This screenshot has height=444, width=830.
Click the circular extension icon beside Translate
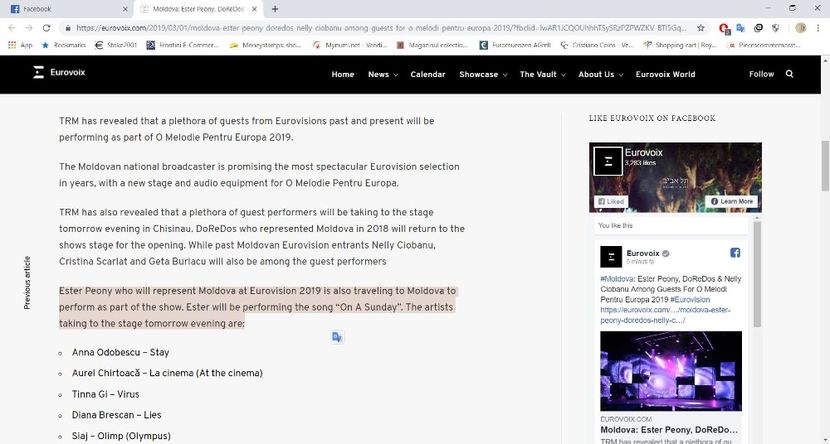[758, 28]
